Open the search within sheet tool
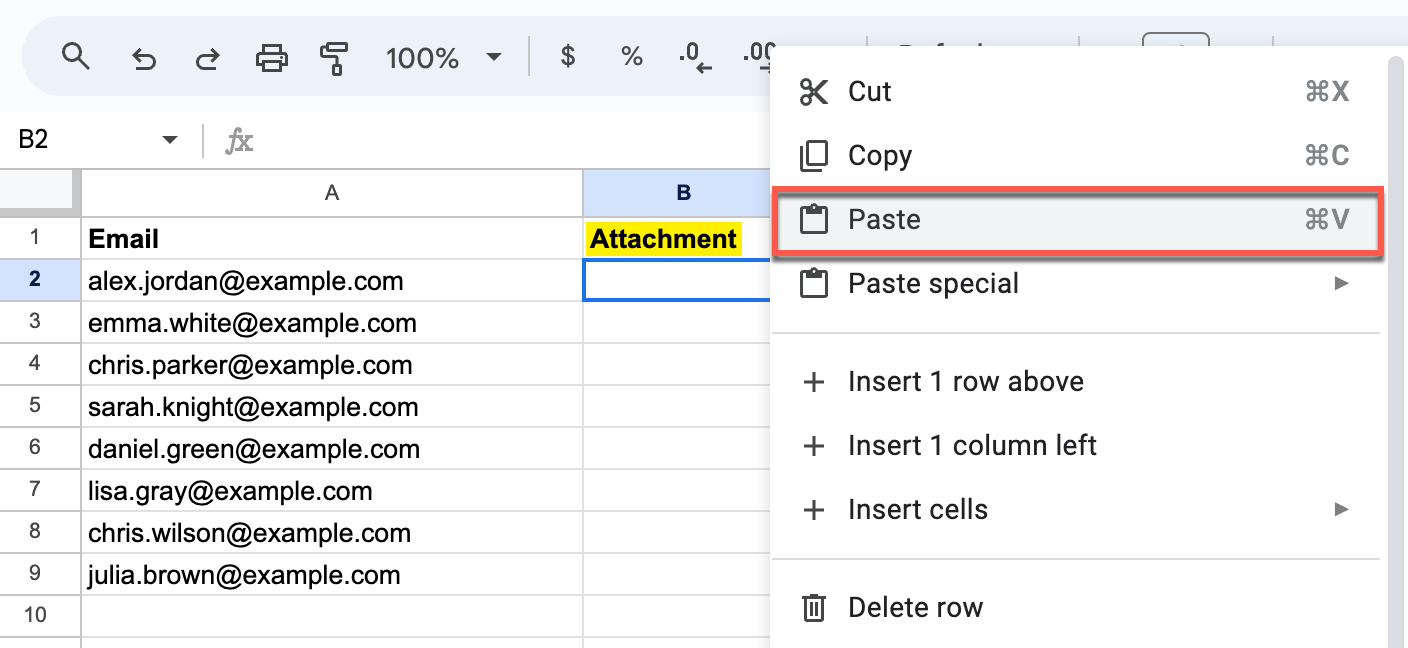The height and width of the screenshot is (648, 1408). [x=76, y=57]
